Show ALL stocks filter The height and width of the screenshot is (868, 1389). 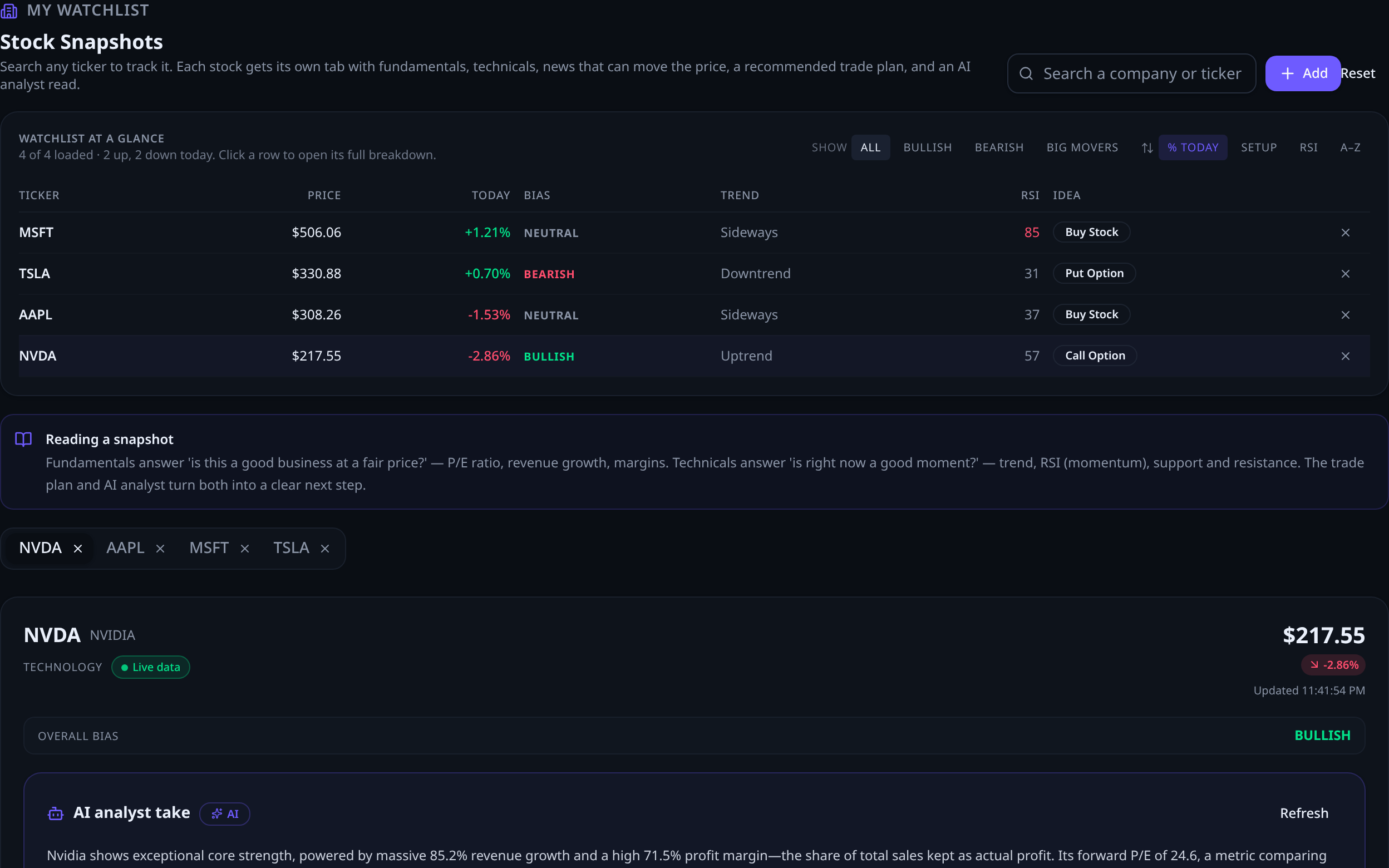[x=870, y=147]
